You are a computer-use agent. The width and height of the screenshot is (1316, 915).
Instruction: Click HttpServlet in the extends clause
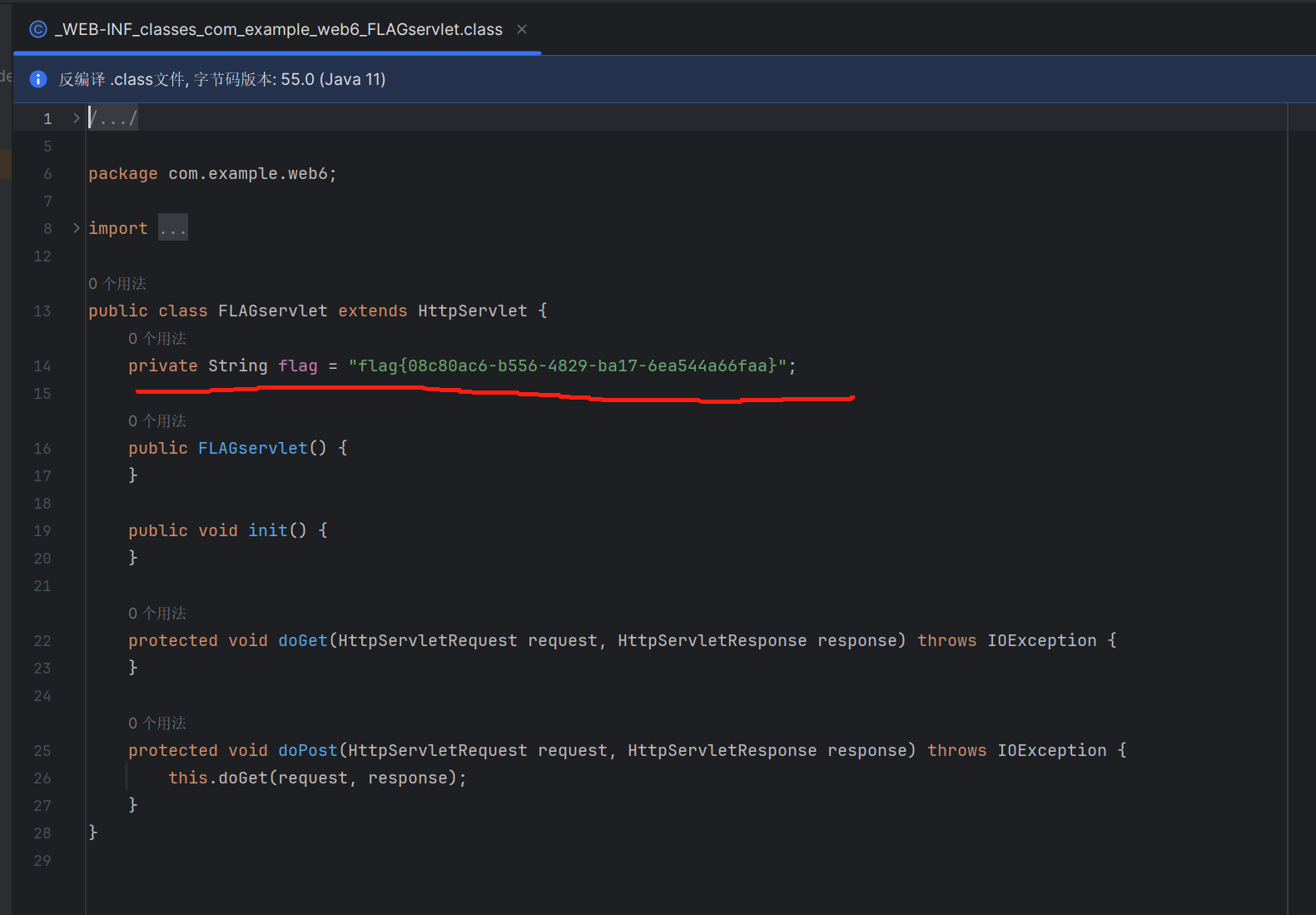pos(472,311)
